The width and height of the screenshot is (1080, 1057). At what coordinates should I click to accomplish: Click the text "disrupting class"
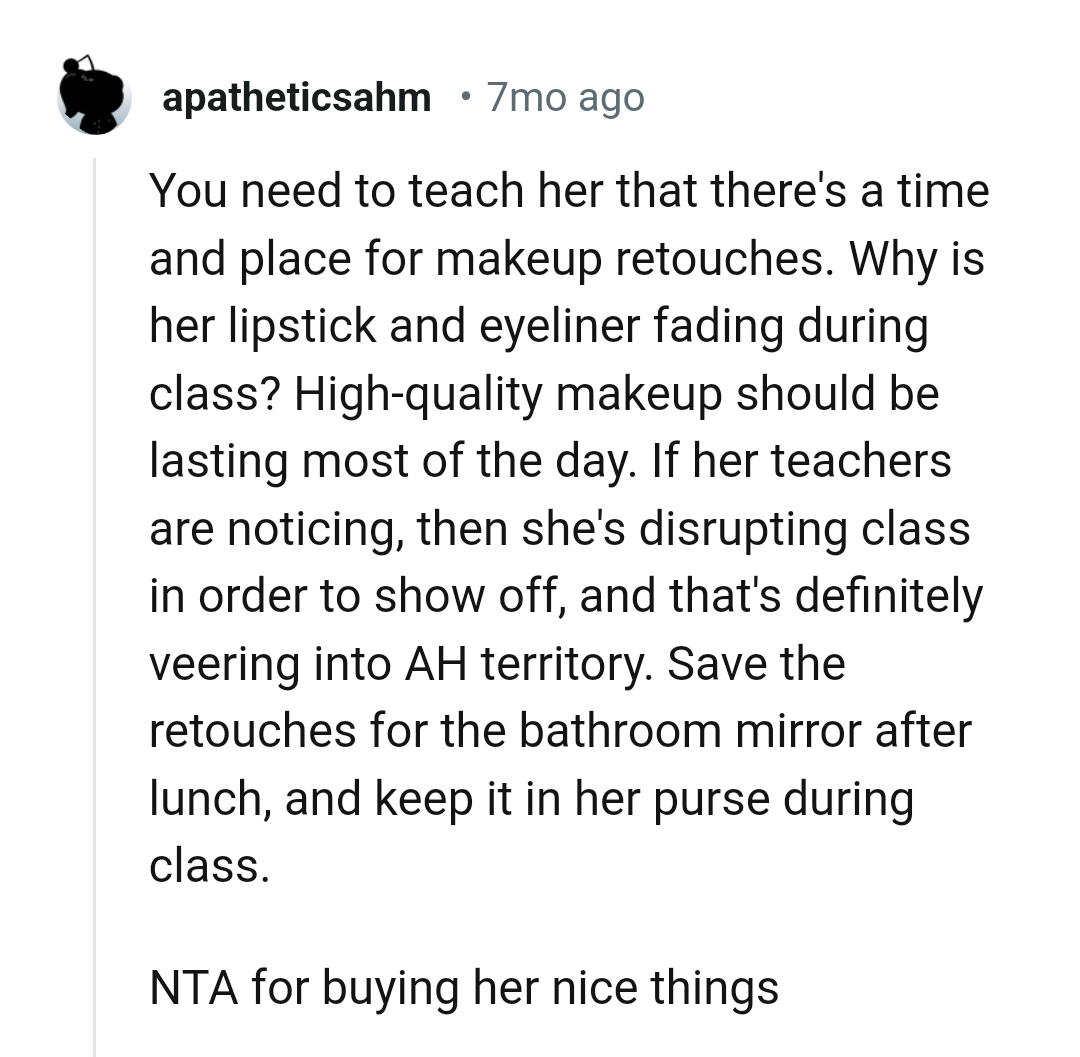pyautogui.click(x=805, y=528)
